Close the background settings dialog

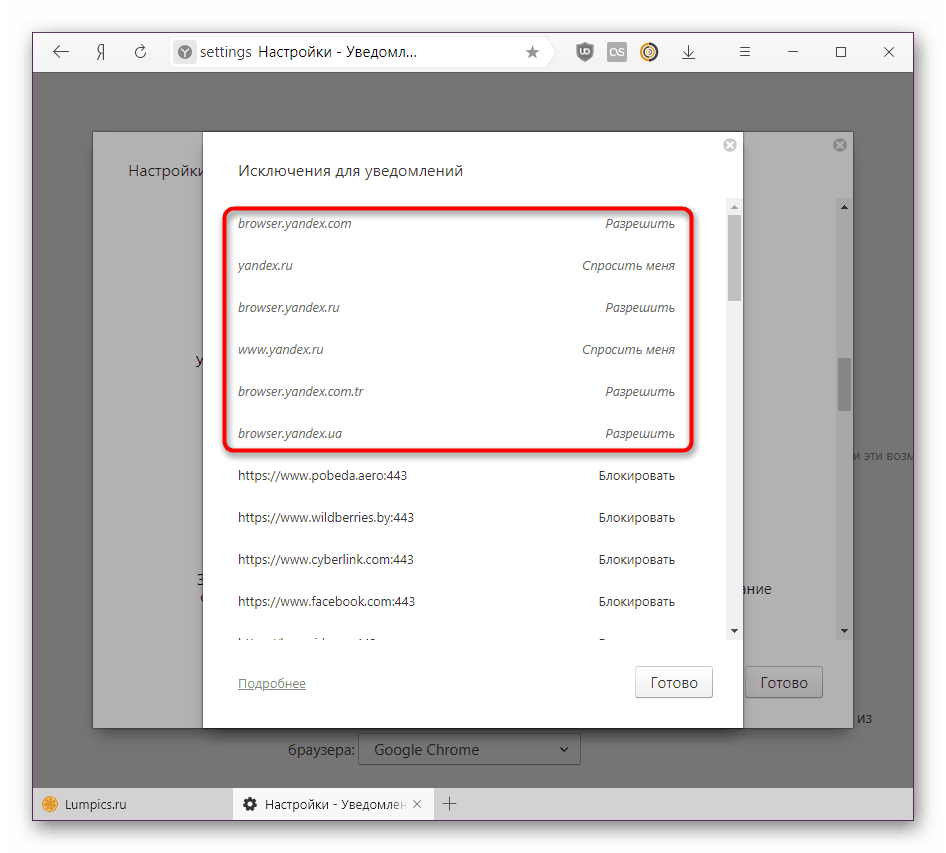click(x=840, y=145)
